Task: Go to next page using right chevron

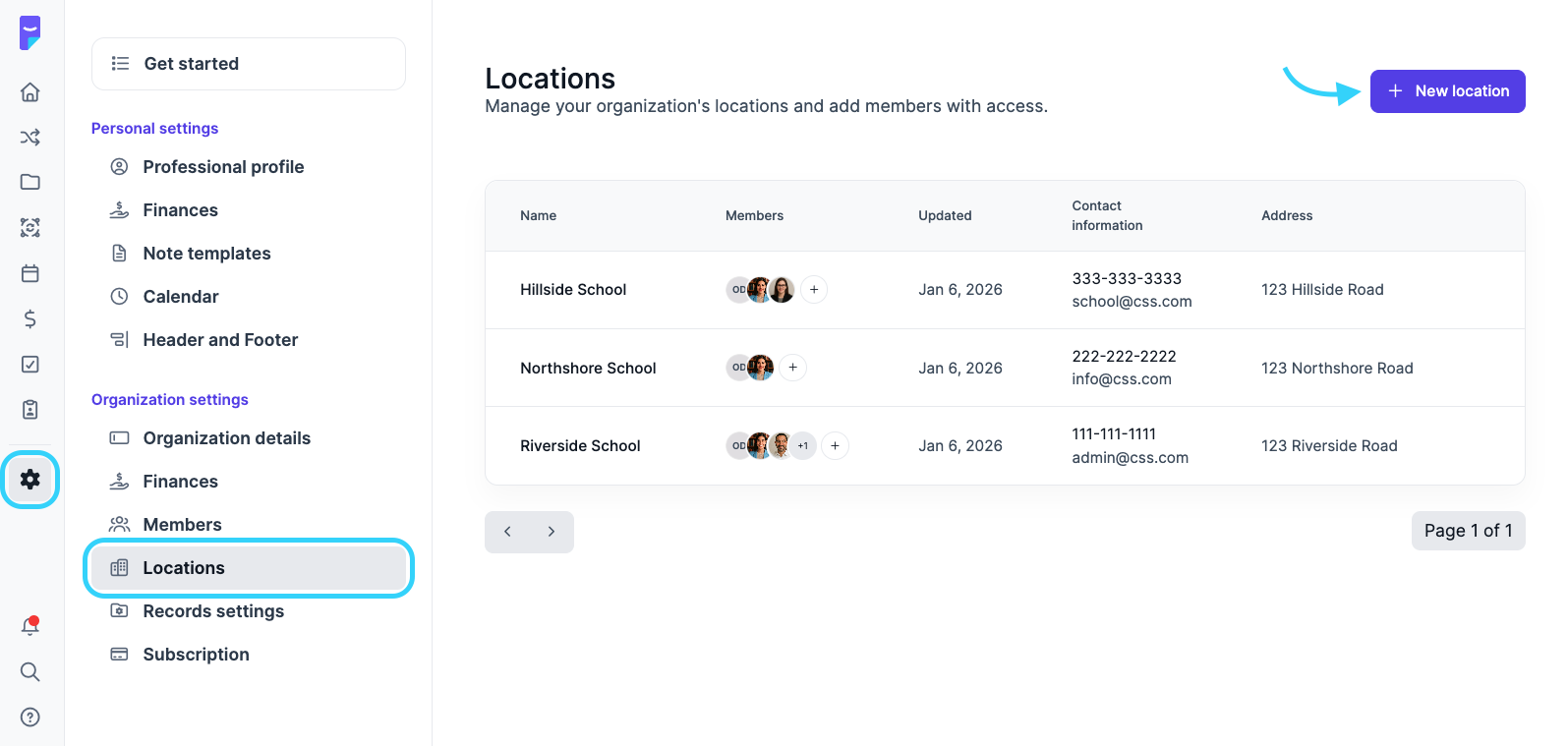Action: pos(552,532)
